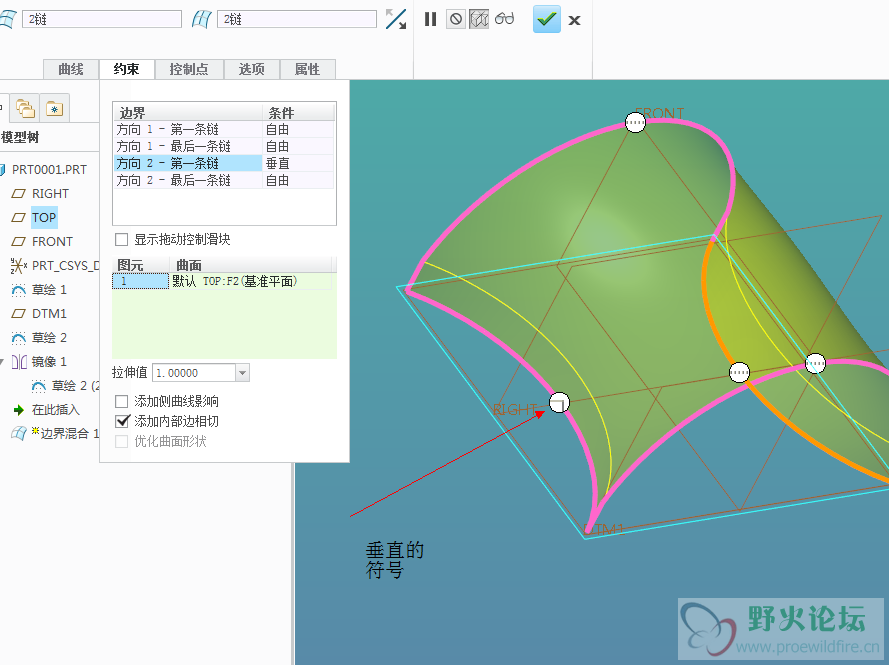Cancel the feature with X button

click(574, 20)
